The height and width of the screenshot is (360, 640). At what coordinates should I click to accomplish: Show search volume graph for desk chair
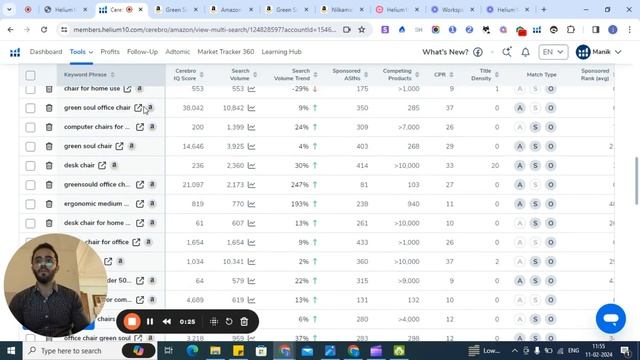pos(251,165)
